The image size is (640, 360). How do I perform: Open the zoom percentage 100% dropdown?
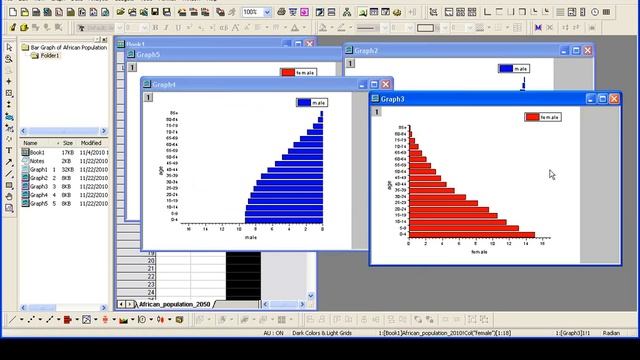(x=267, y=12)
